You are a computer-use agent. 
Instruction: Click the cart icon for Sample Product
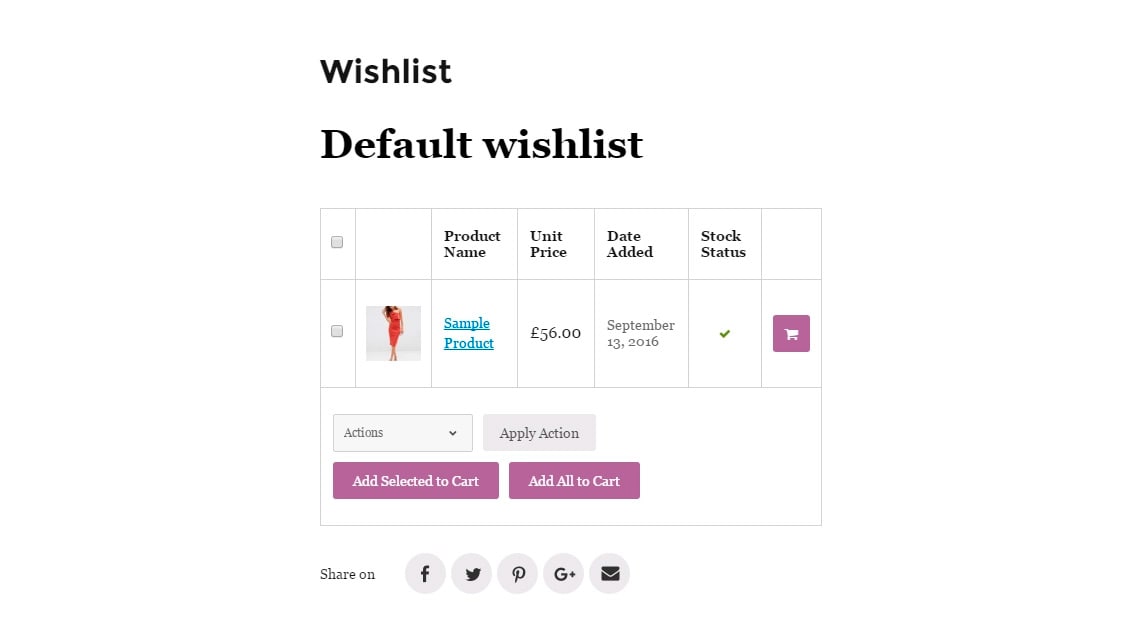tap(791, 334)
